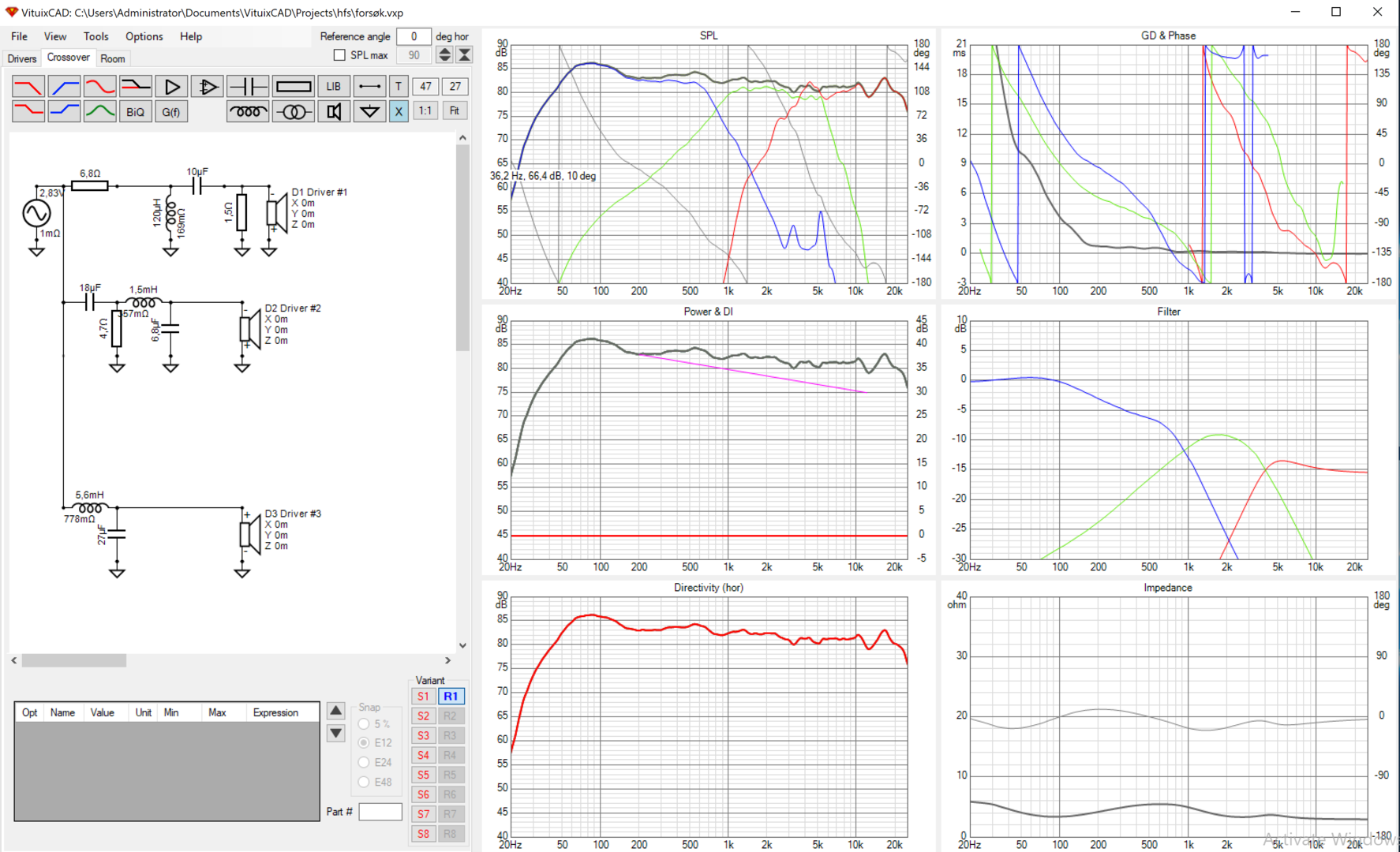Viewport: 1400px width, 852px height.
Task: Move parameter row down with down arrow
Action: click(x=335, y=733)
